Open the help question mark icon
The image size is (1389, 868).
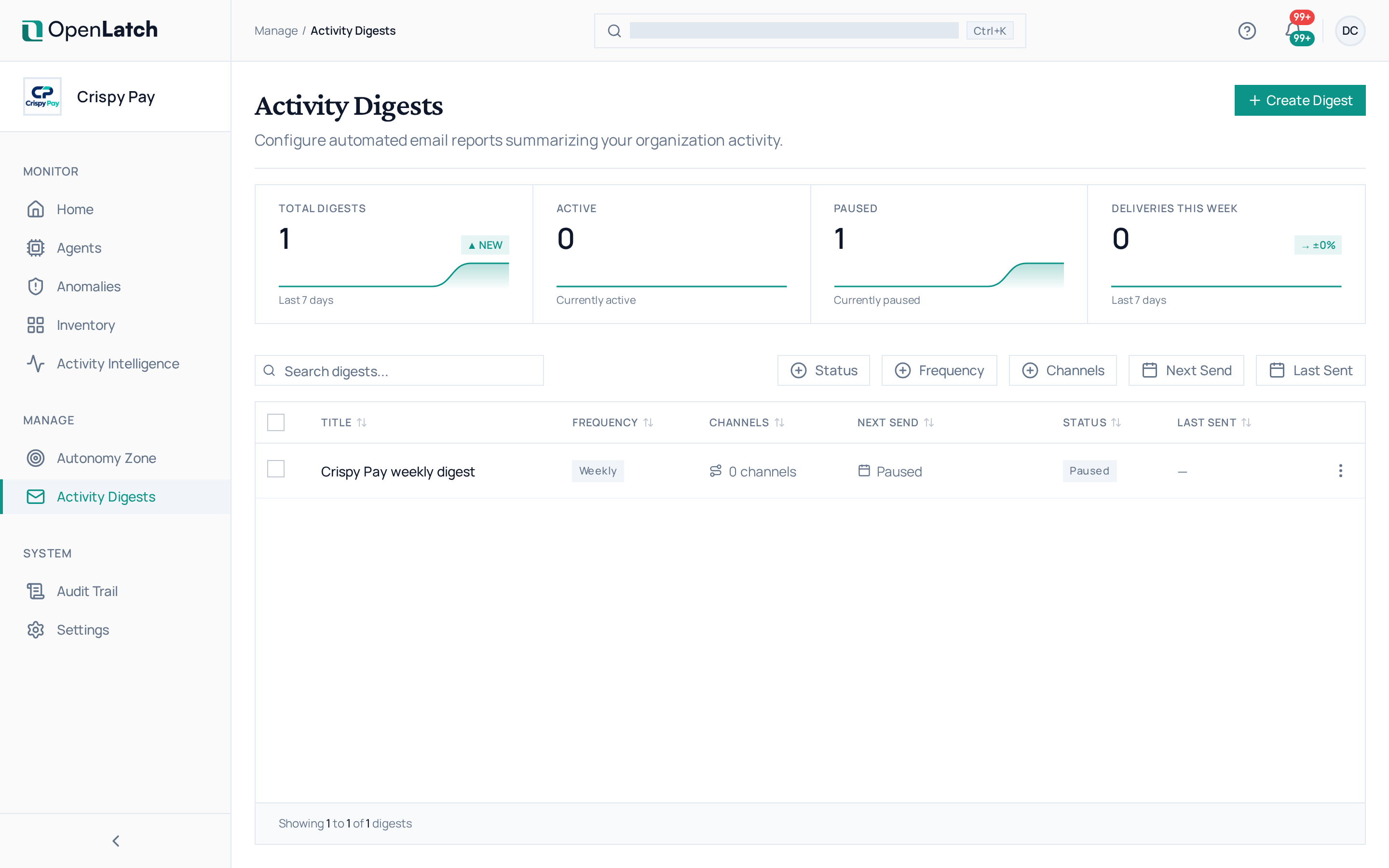pyautogui.click(x=1247, y=30)
